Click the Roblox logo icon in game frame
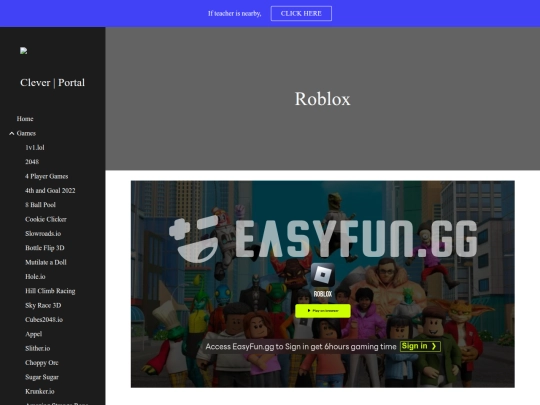Screen dimensions: 540x405 point(323,275)
